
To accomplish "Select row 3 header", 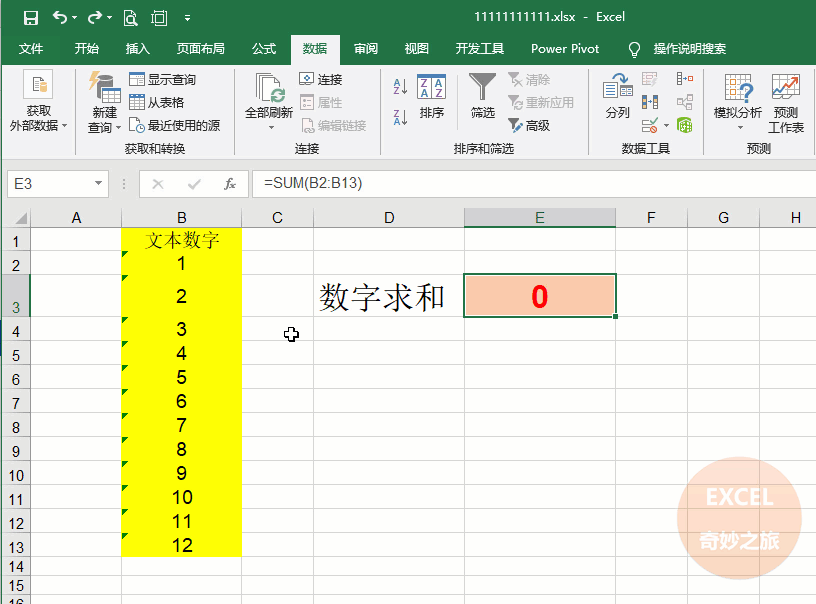I will (16, 295).
